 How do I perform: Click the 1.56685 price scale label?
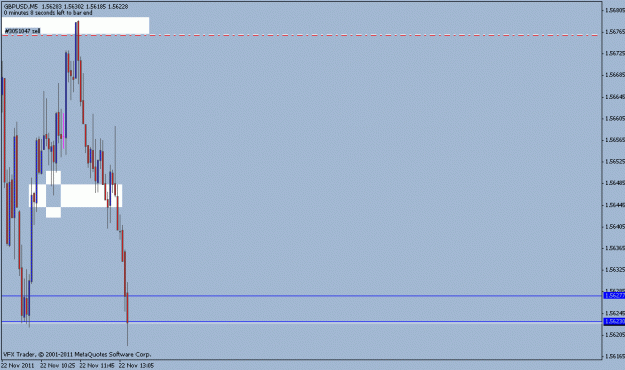tap(615, 75)
